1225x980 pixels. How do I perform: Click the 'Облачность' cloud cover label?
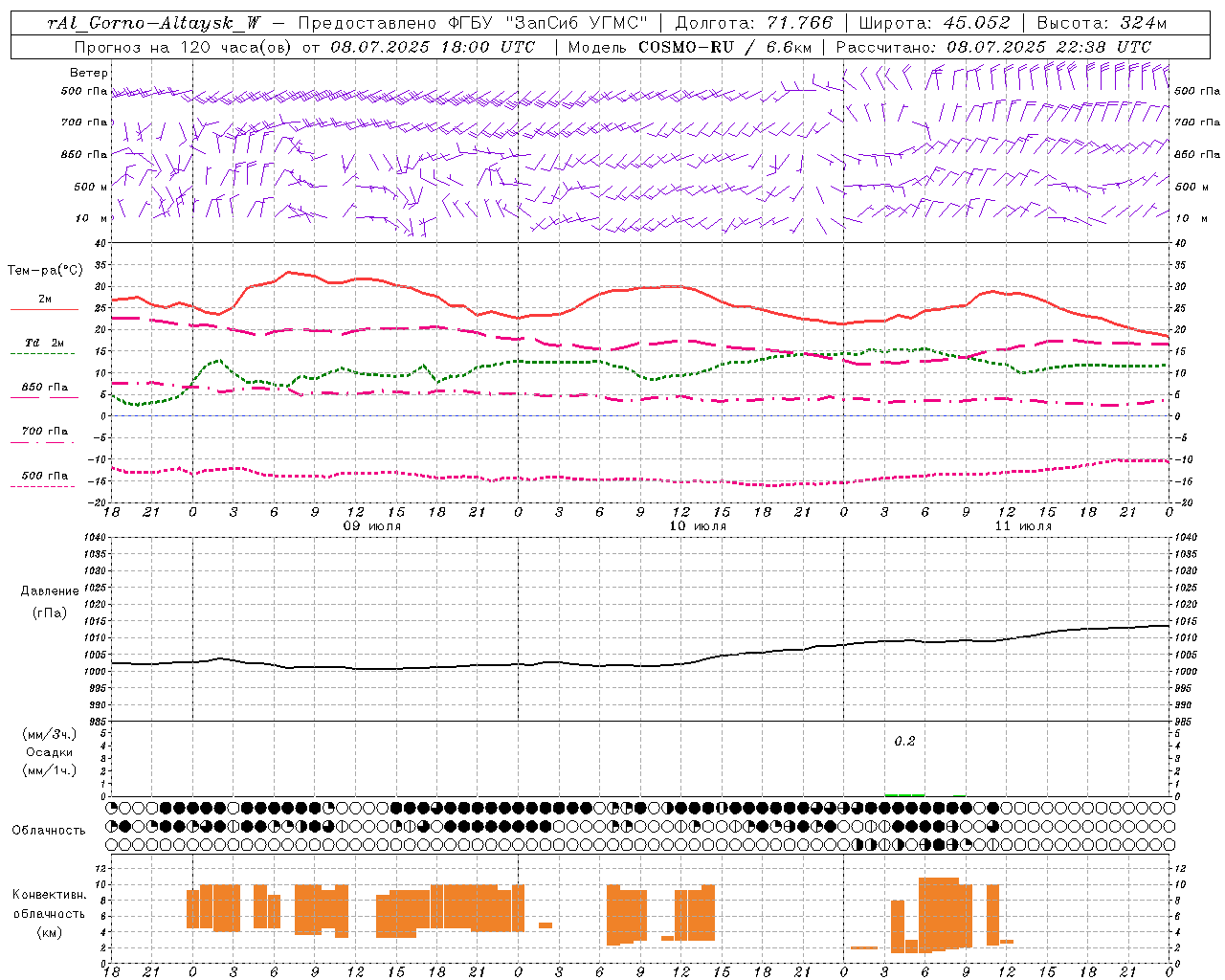49,830
